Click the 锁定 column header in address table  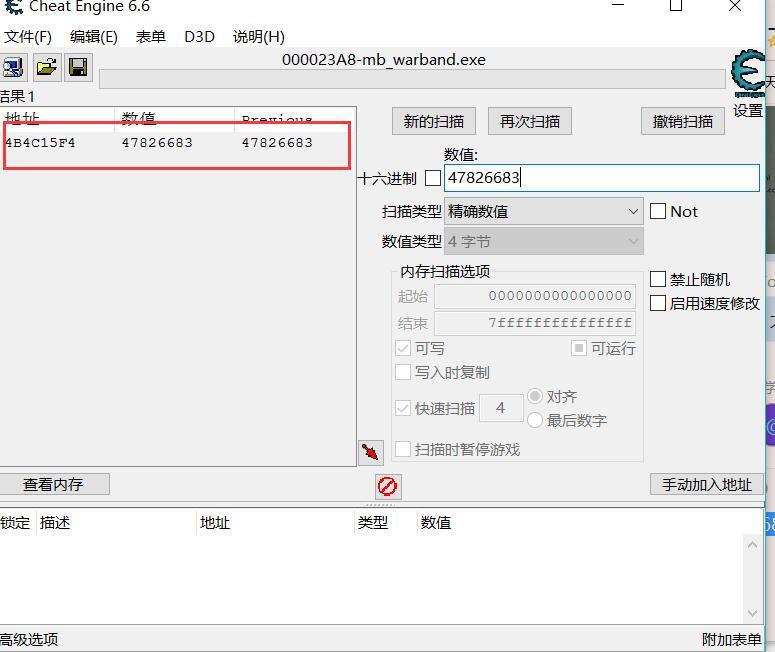(x=18, y=522)
